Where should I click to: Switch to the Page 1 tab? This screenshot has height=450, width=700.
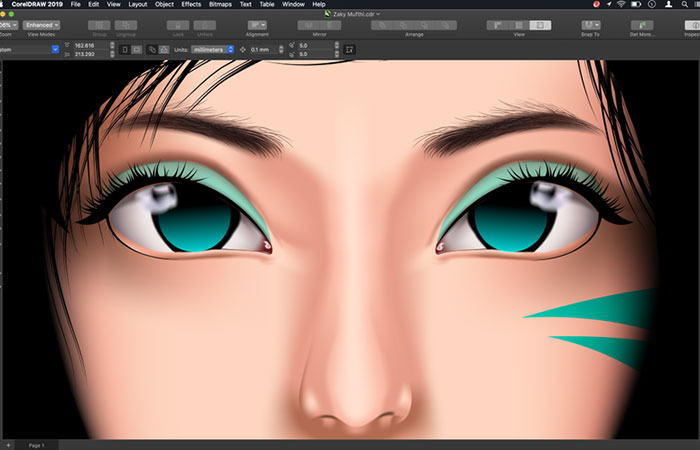[36, 444]
